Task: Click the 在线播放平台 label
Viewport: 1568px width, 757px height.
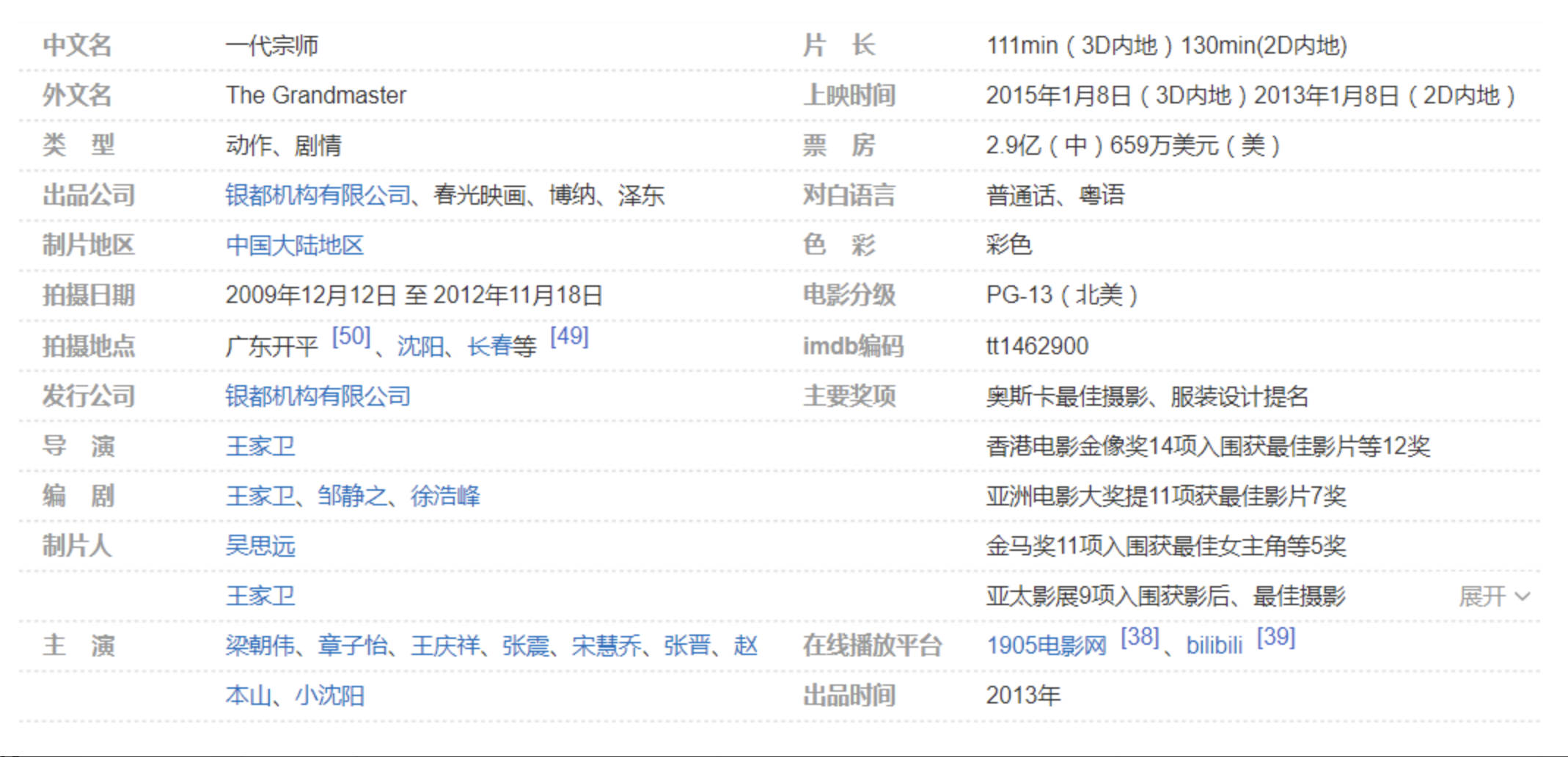Action: 872,646
